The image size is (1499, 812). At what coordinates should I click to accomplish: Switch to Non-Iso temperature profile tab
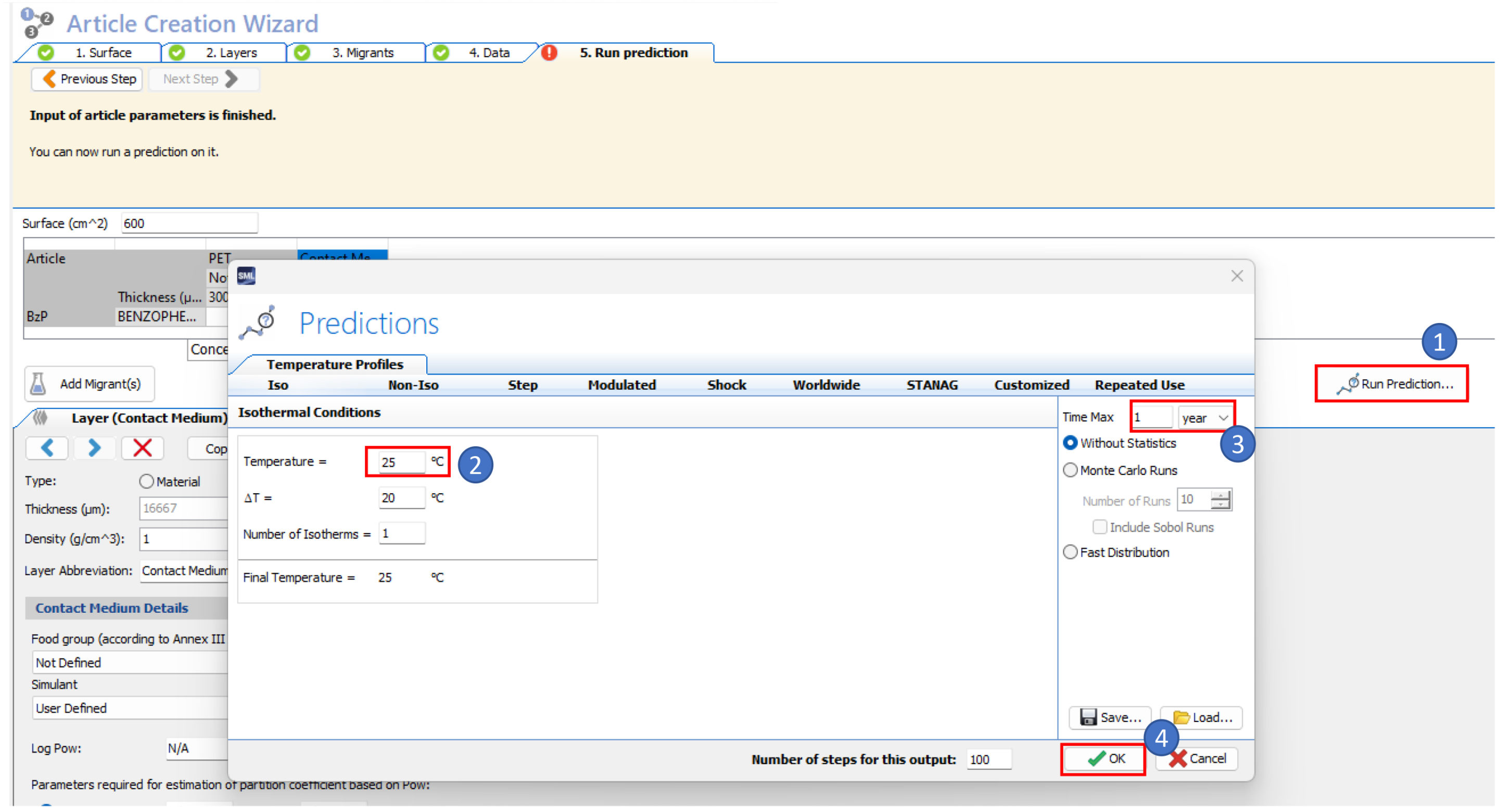pyautogui.click(x=413, y=385)
